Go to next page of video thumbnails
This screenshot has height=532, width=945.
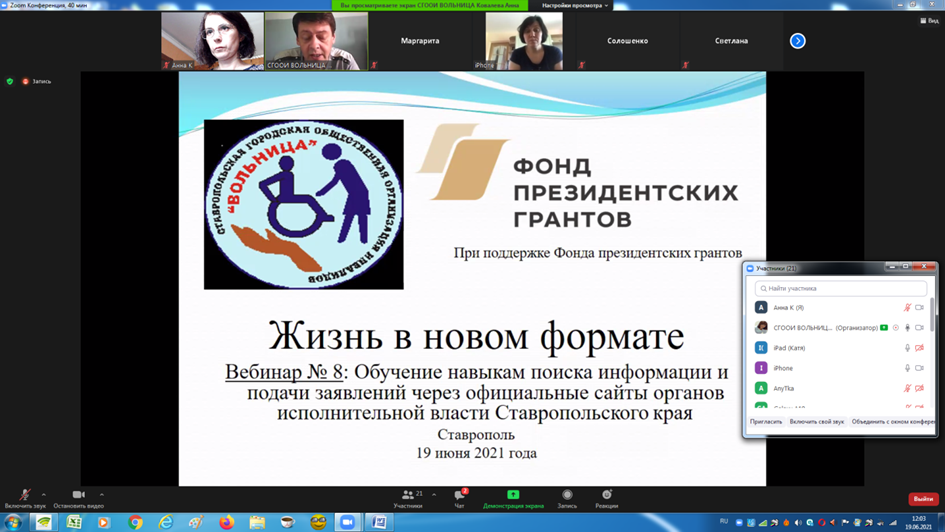pos(797,41)
